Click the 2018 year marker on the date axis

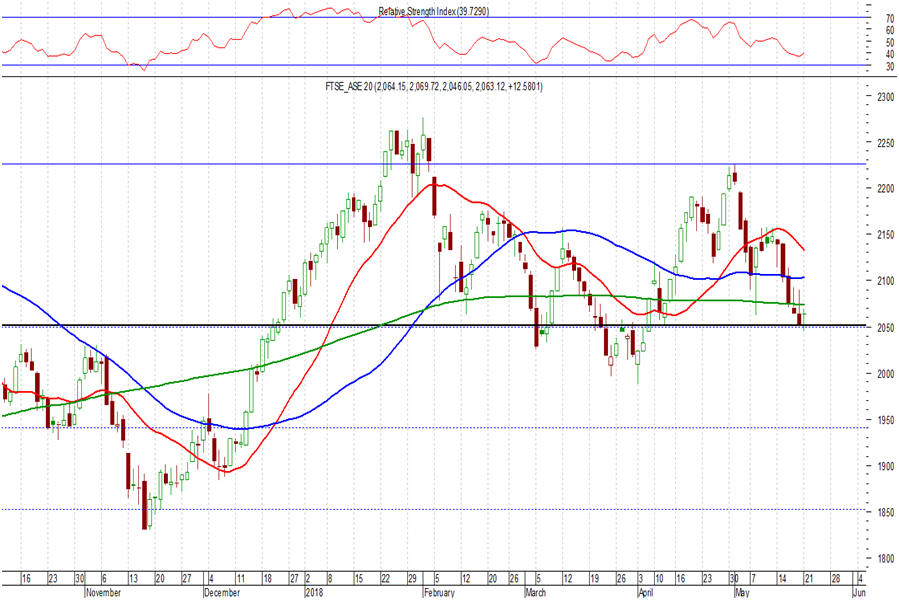point(314,592)
